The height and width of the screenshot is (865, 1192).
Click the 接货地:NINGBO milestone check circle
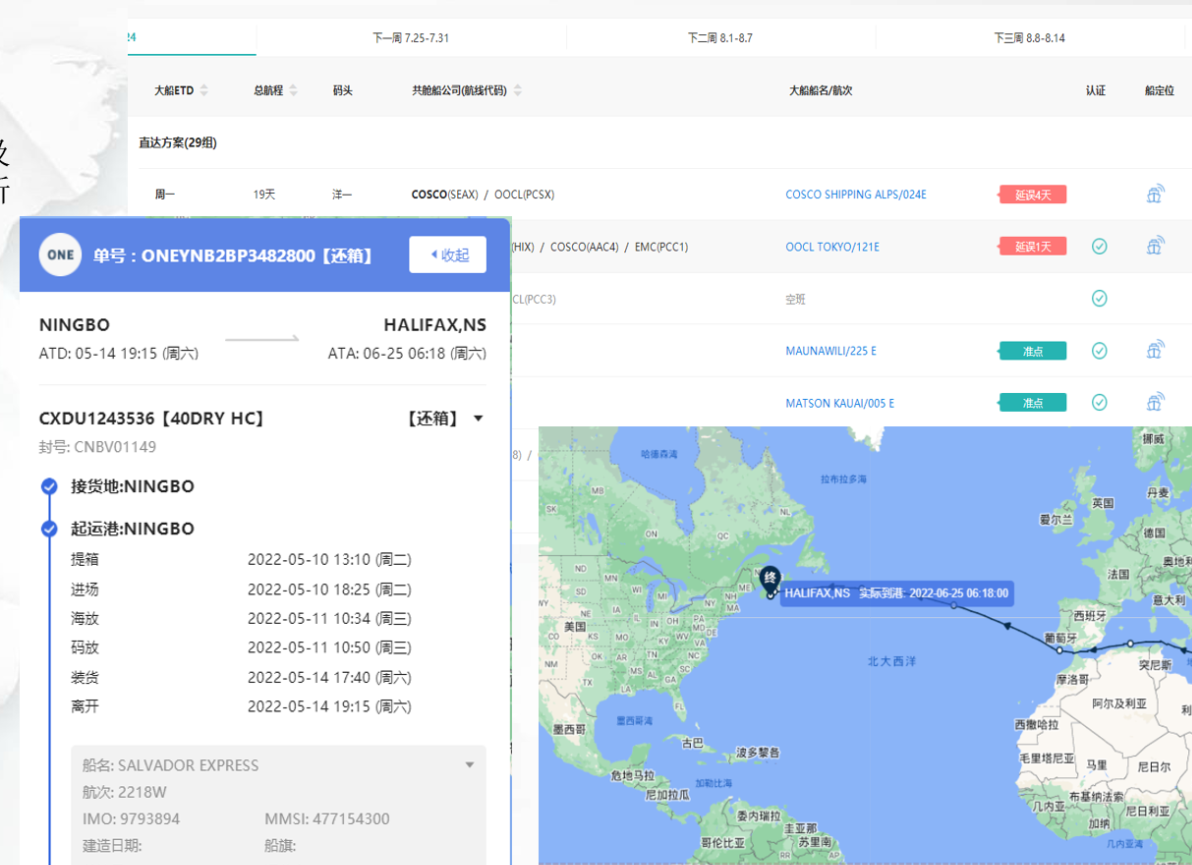49,487
